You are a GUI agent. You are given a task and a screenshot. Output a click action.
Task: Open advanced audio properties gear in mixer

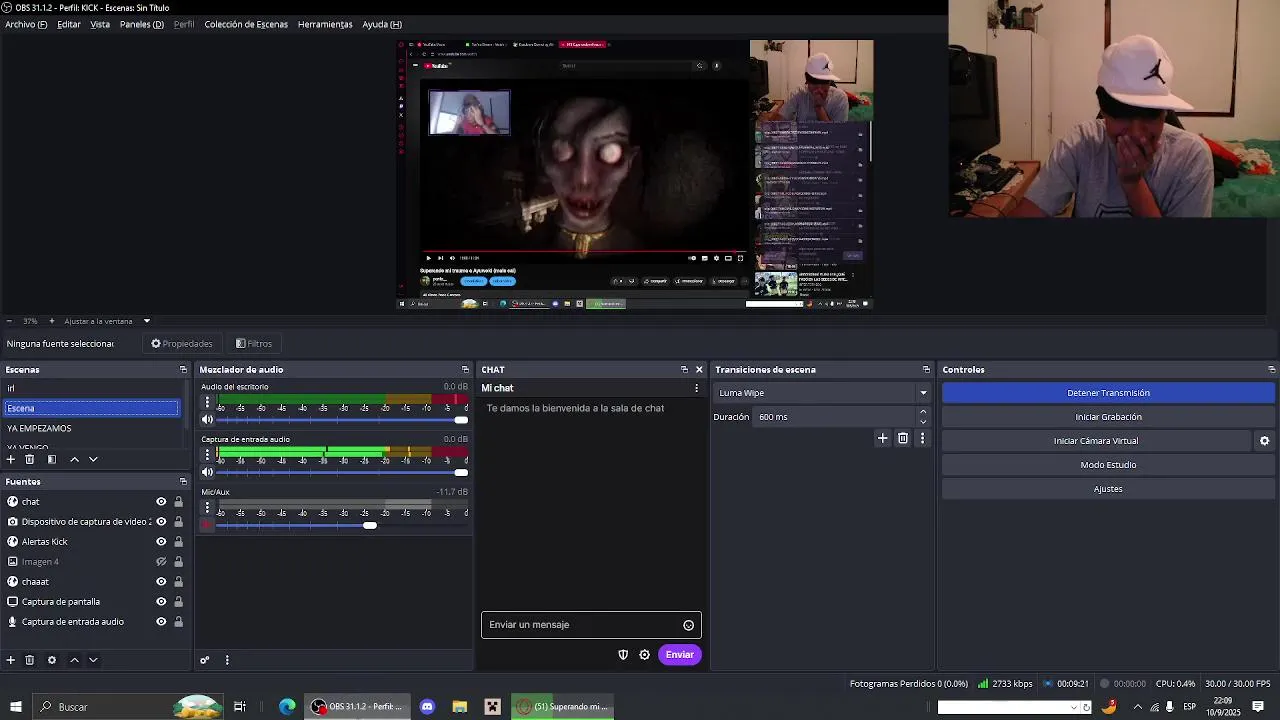pos(205,660)
